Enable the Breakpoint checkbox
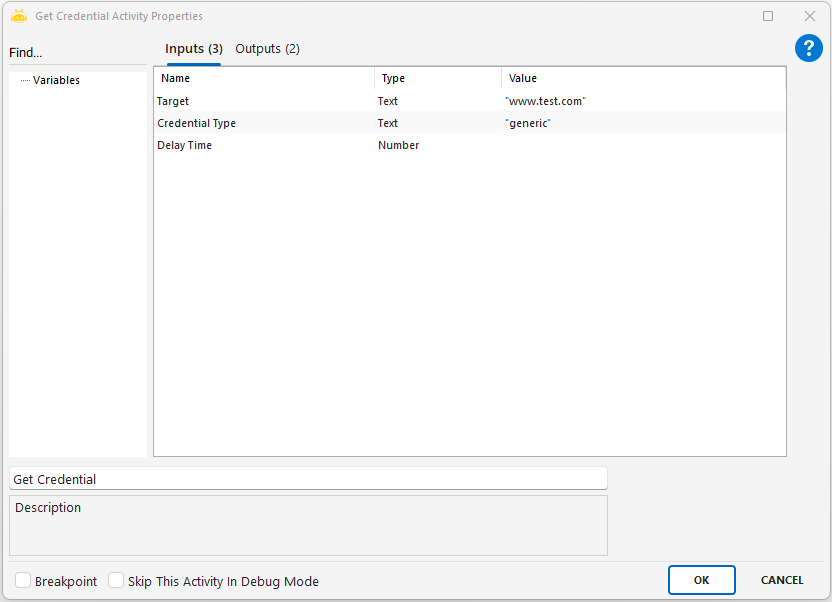The image size is (832, 602). point(23,581)
